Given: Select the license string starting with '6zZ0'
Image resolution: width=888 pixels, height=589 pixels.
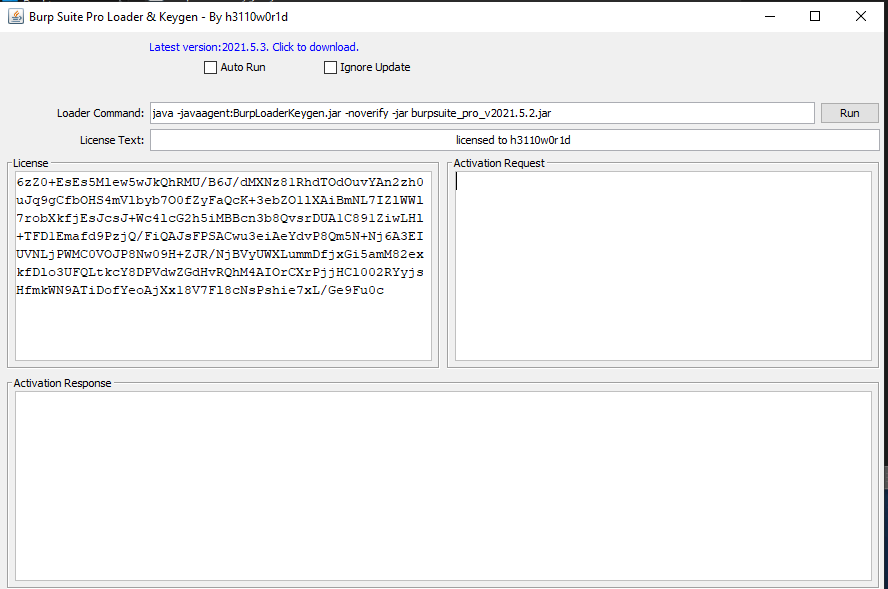Looking at the screenshot, I should (60, 183).
